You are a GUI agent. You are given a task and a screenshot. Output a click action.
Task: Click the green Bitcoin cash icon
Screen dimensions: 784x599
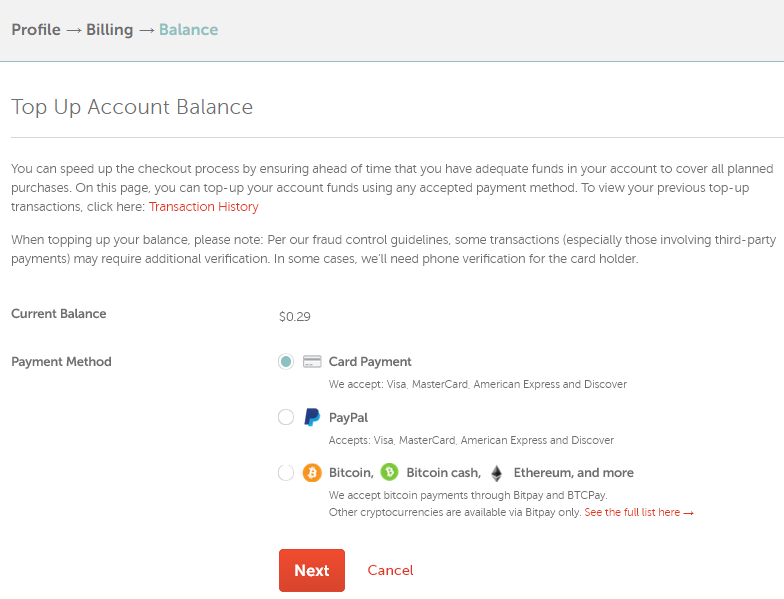pos(390,472)
